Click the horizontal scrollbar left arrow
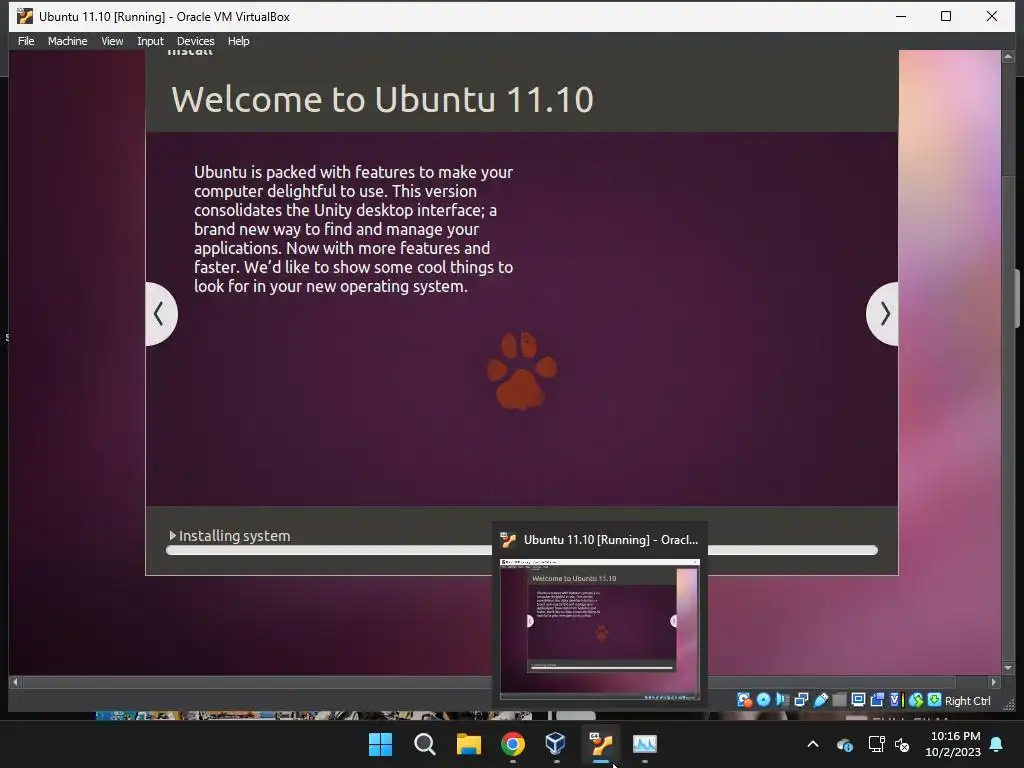 (x=15, y=682)
